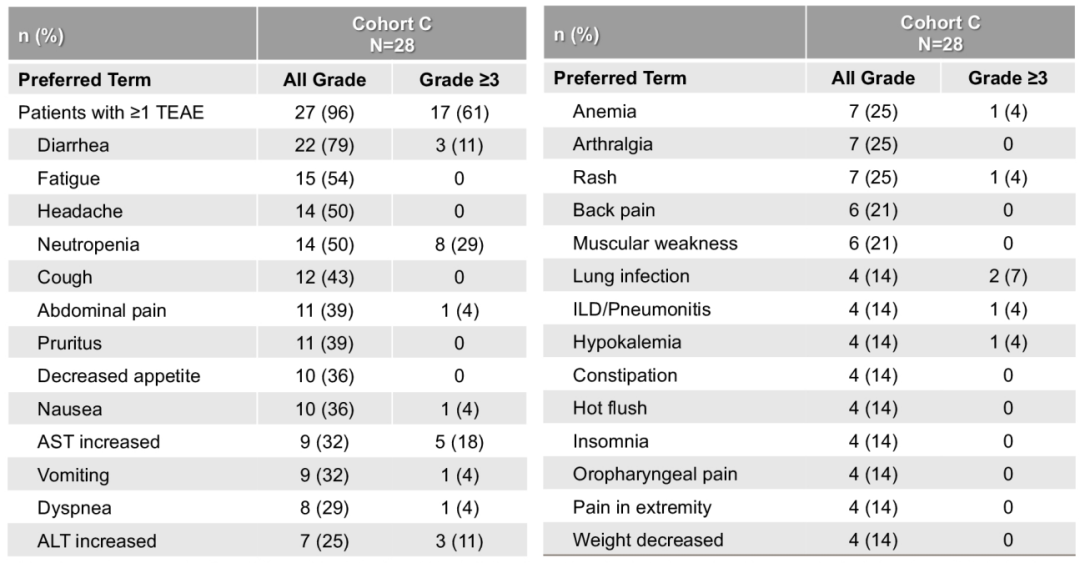Select the Diarrhea row label
The height and width of the screenshot is (563, 1080).
[73, 145]
